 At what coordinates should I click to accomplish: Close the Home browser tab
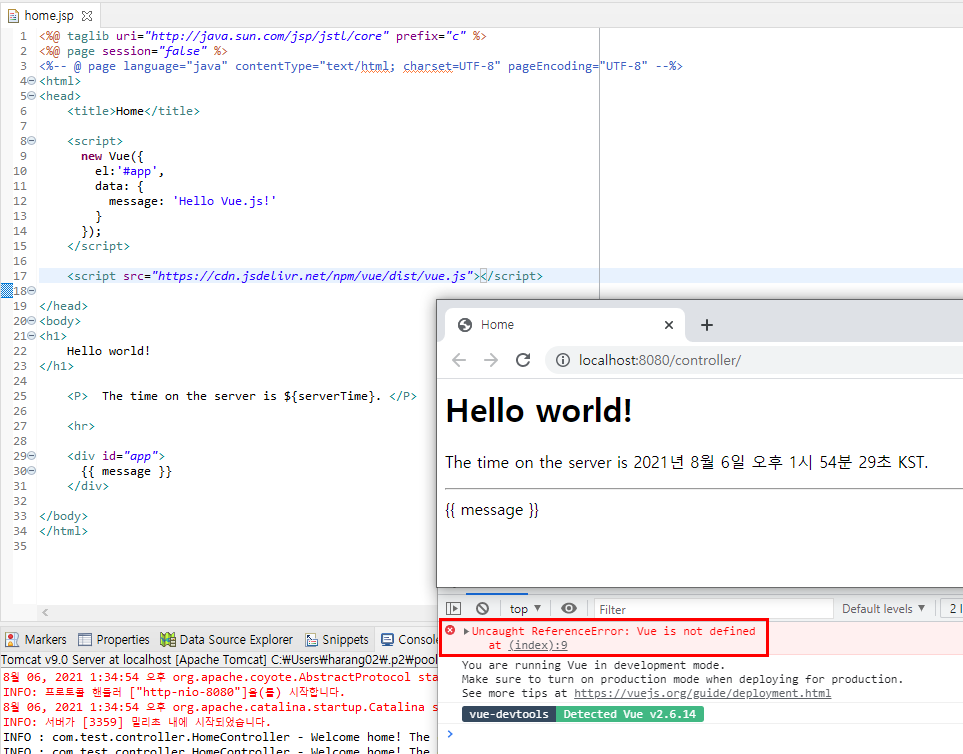(669, 325)
